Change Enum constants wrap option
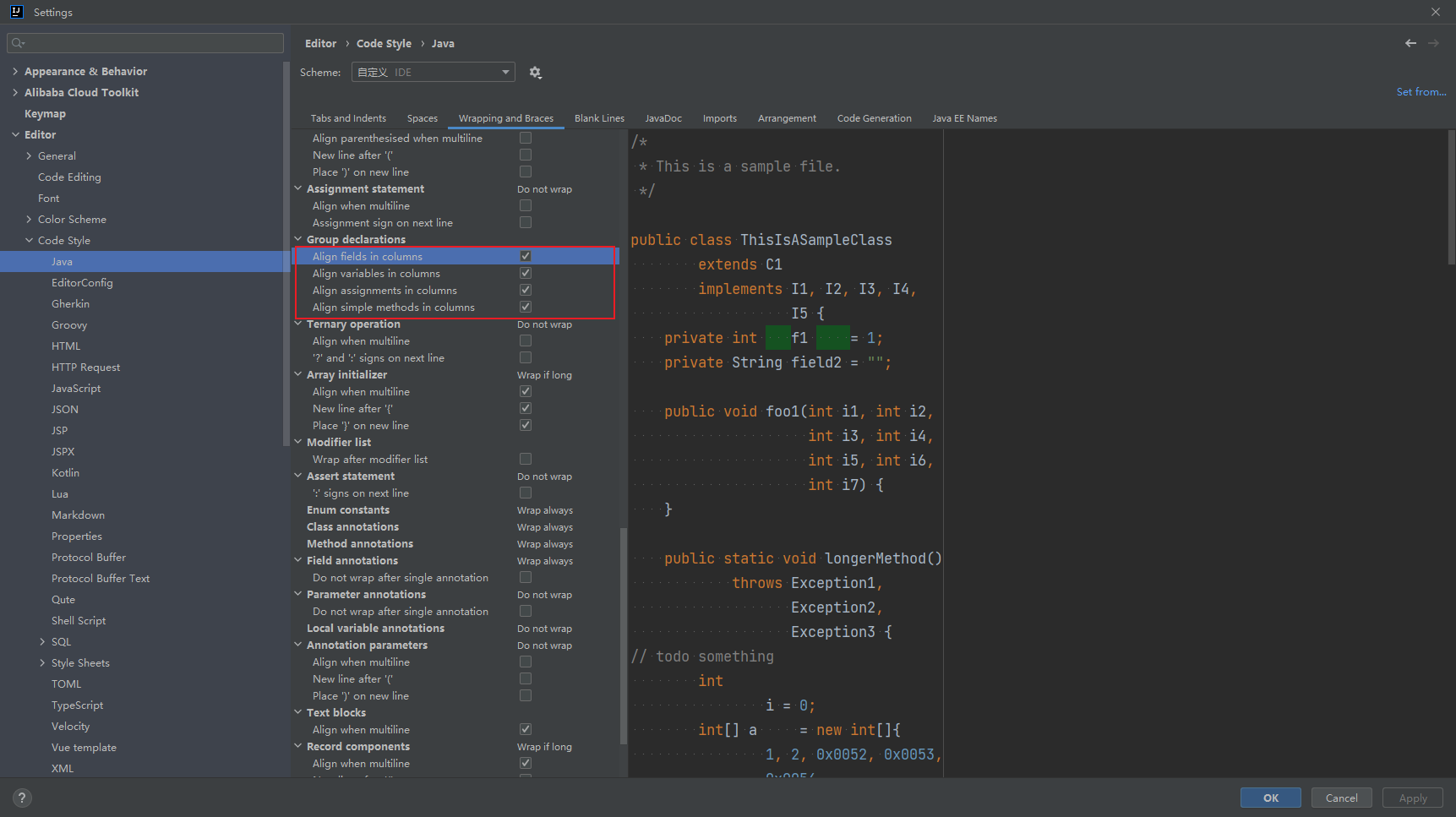Viewport: 1456px width, 817px height. tap(545, 510)
